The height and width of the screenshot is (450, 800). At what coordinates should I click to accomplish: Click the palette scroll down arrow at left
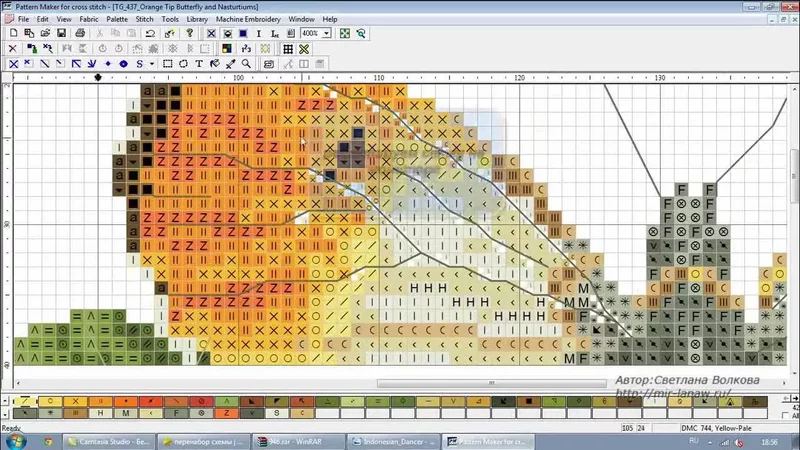pos(6,413)
